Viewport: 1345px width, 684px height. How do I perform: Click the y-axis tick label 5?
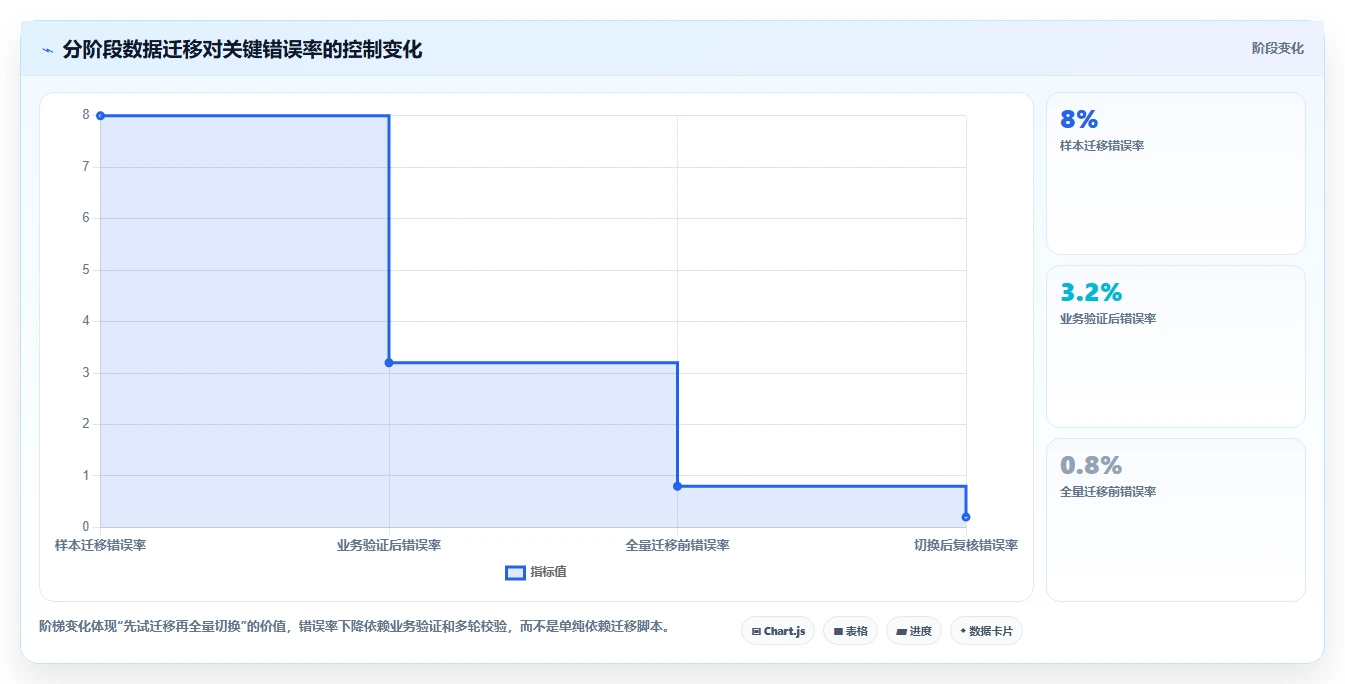tap(86, 270)
